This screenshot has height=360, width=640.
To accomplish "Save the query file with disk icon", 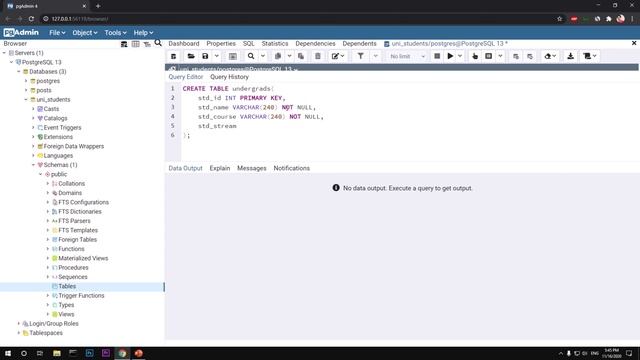I will (x=205, y=56).
